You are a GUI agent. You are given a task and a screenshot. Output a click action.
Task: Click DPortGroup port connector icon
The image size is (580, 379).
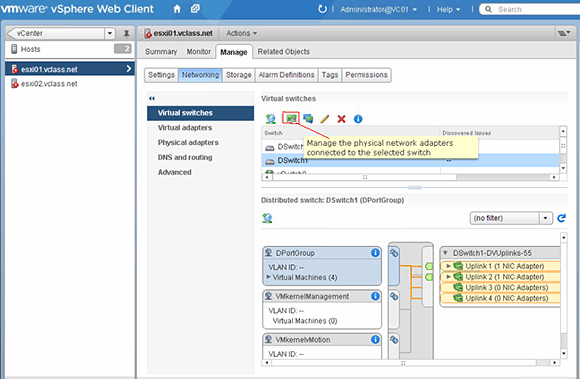pos(394,253)
